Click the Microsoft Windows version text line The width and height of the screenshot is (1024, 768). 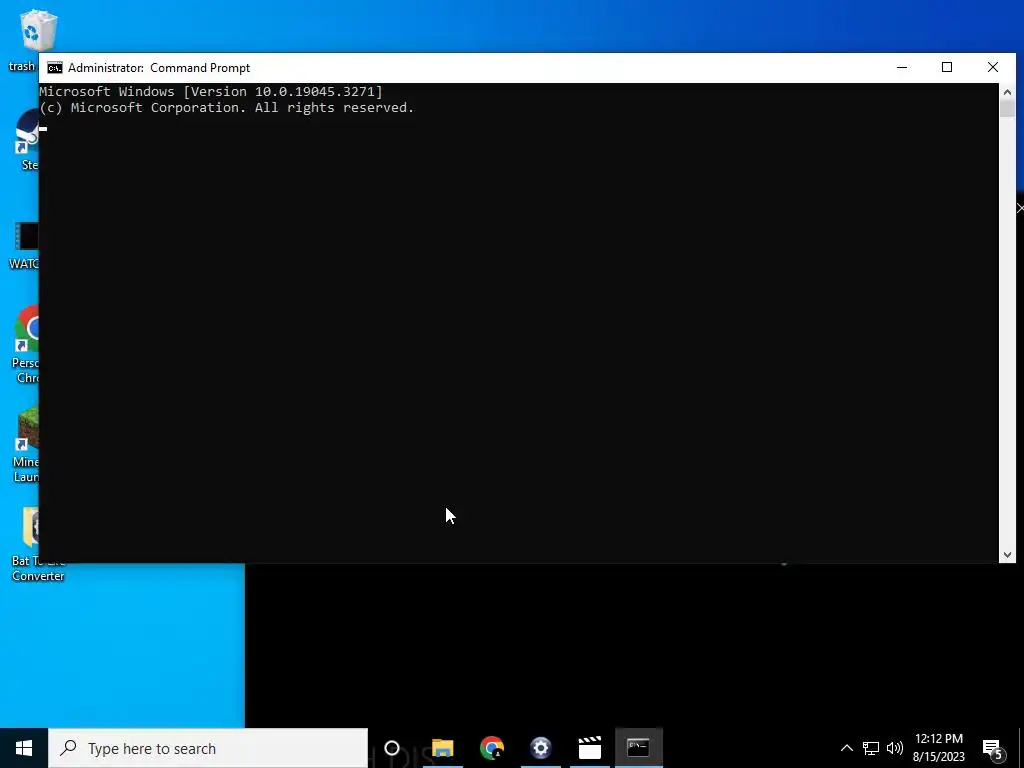click(211, 91)
